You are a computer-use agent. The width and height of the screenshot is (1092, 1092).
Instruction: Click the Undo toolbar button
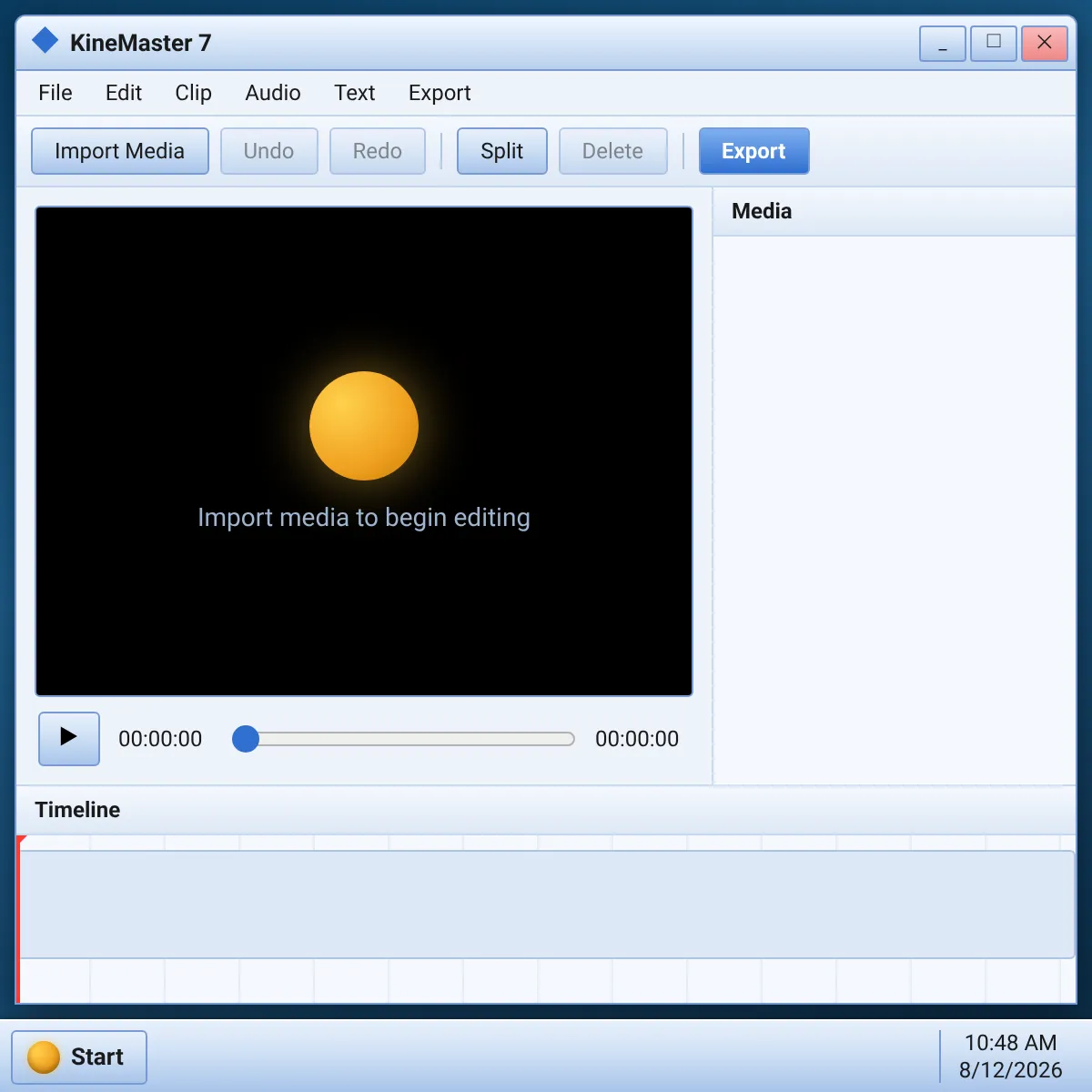(x=269, y=151)
